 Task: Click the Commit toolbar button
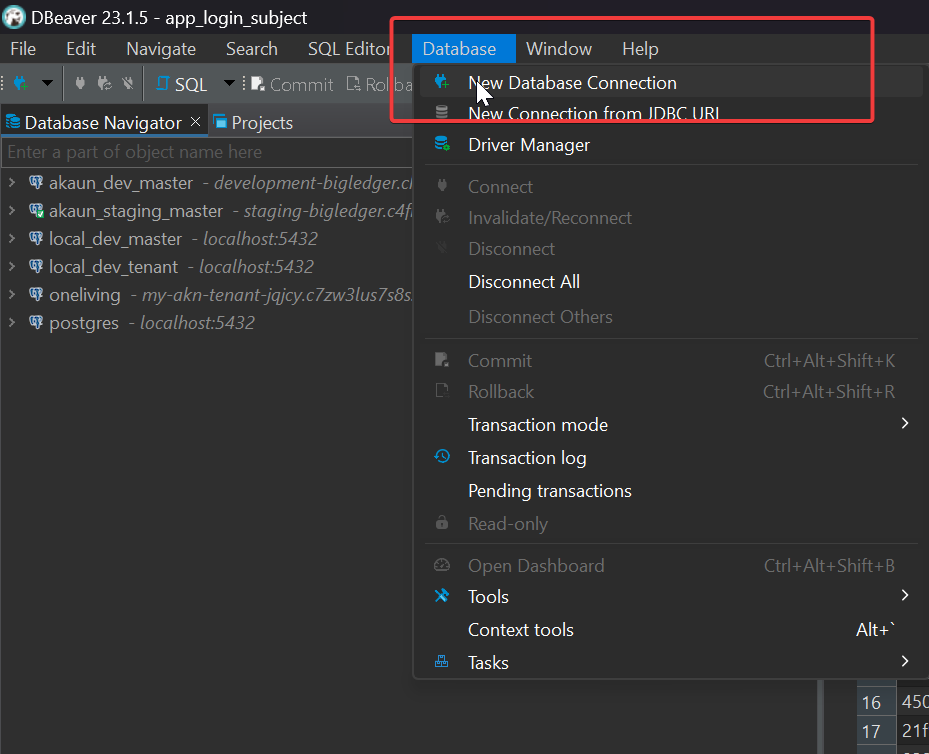coord(292,84)
